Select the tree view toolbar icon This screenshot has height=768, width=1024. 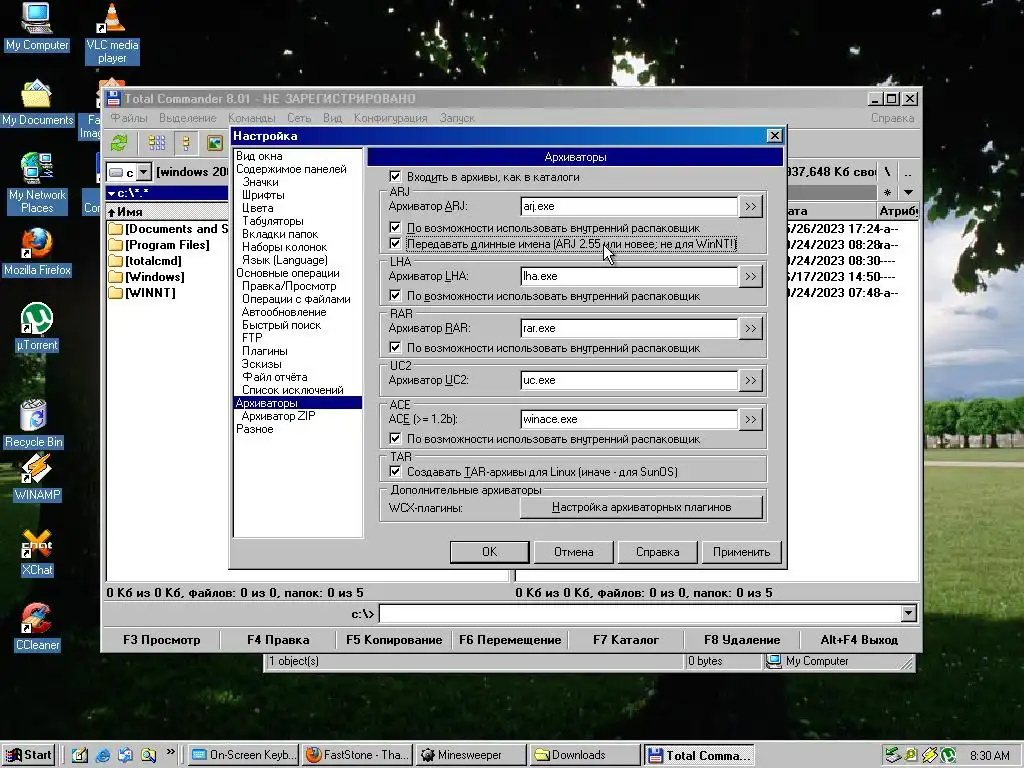186,142
